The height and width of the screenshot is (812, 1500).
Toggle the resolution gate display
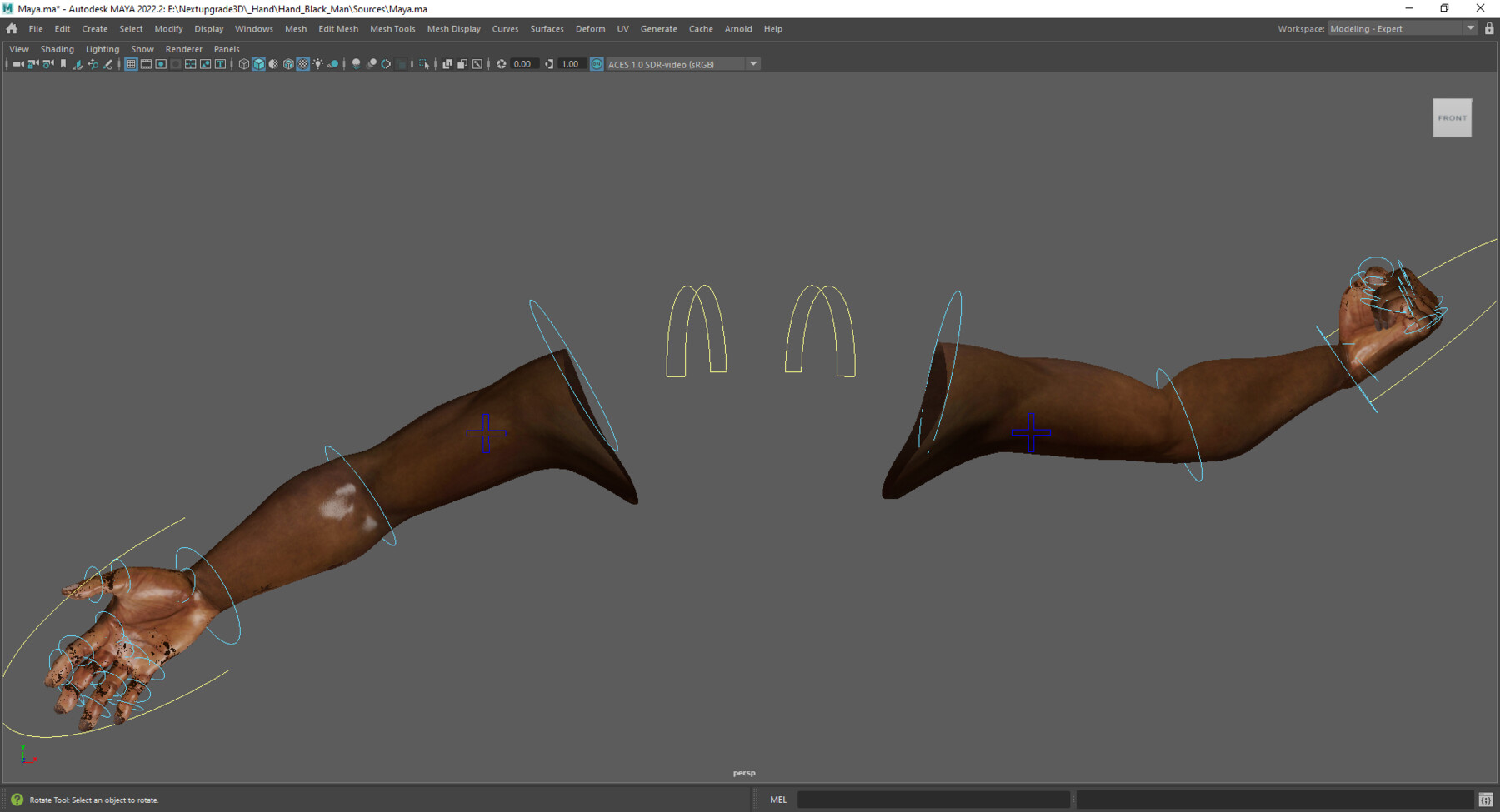pyautogui.click(x=161, y=64)
